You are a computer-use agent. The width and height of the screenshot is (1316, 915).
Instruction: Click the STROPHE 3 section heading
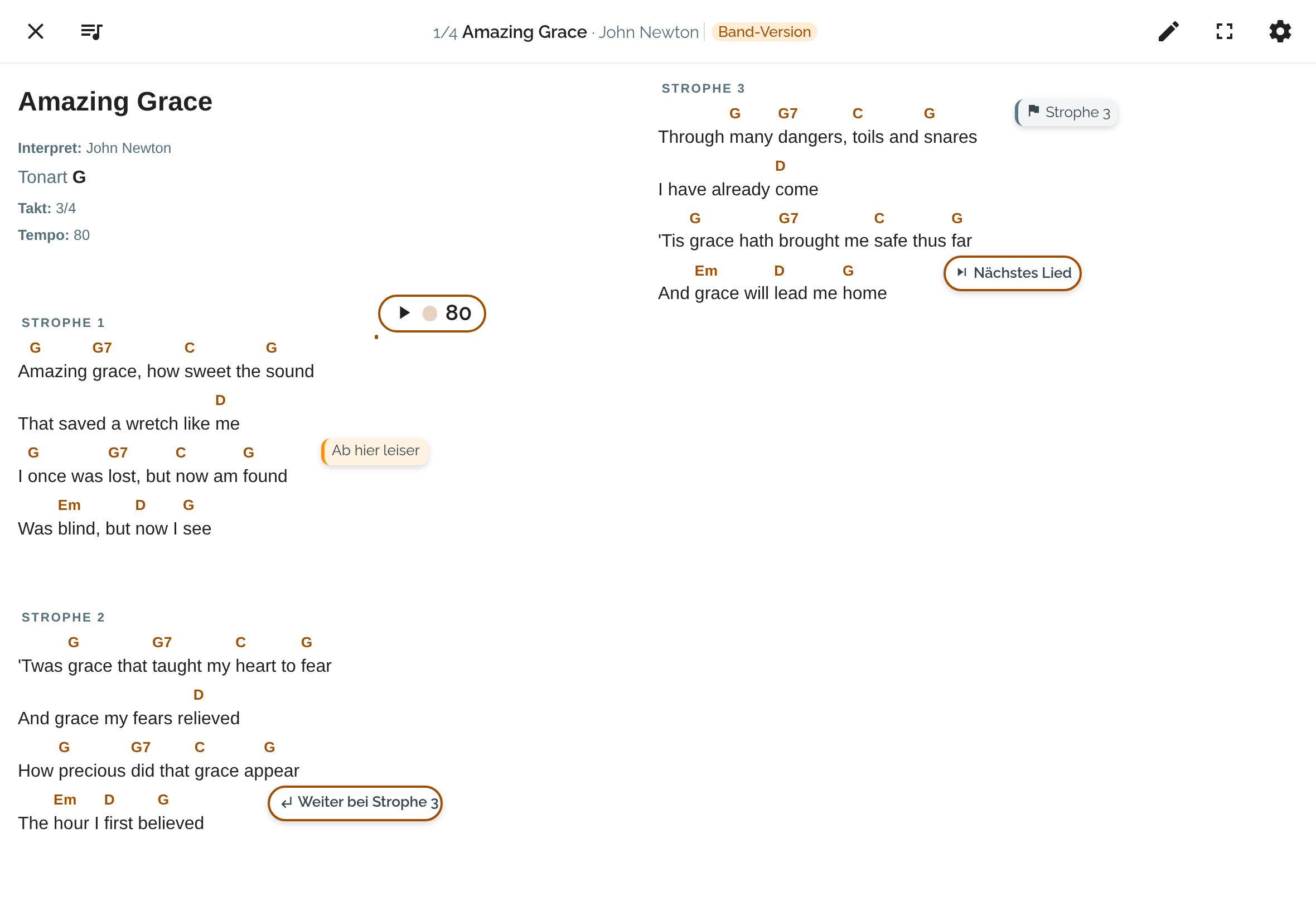[703, 88]
